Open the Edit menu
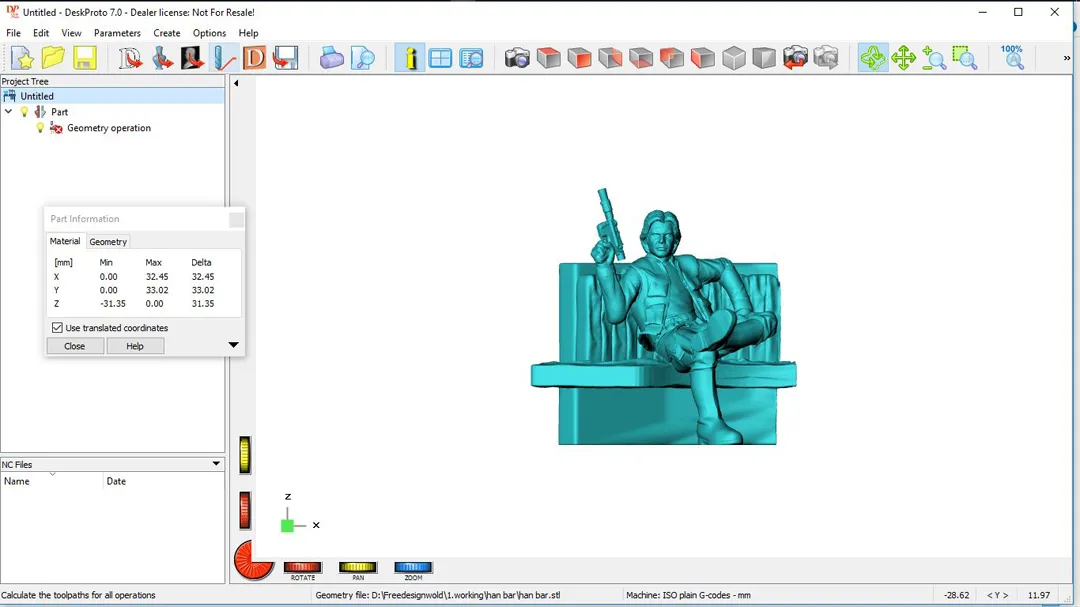Screen dimensions: 1080x607 pos(41,33)
